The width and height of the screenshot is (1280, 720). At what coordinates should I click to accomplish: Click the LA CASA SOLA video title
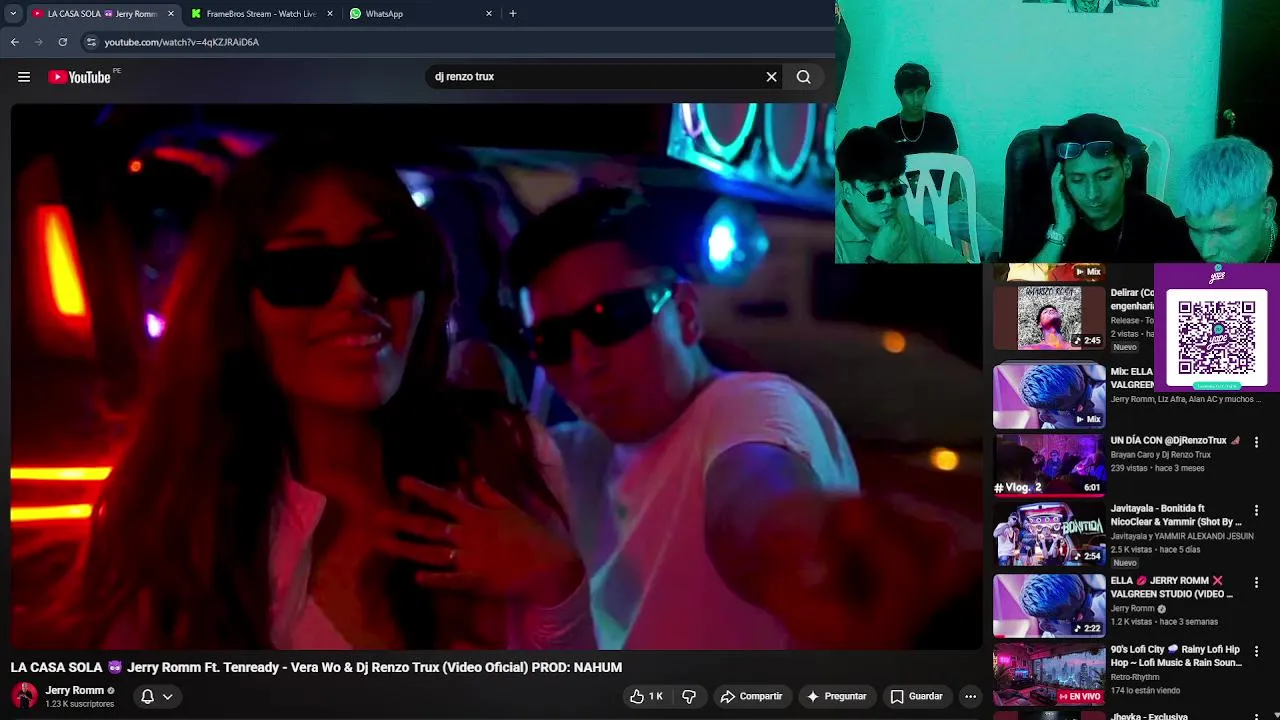click(316, 667)
